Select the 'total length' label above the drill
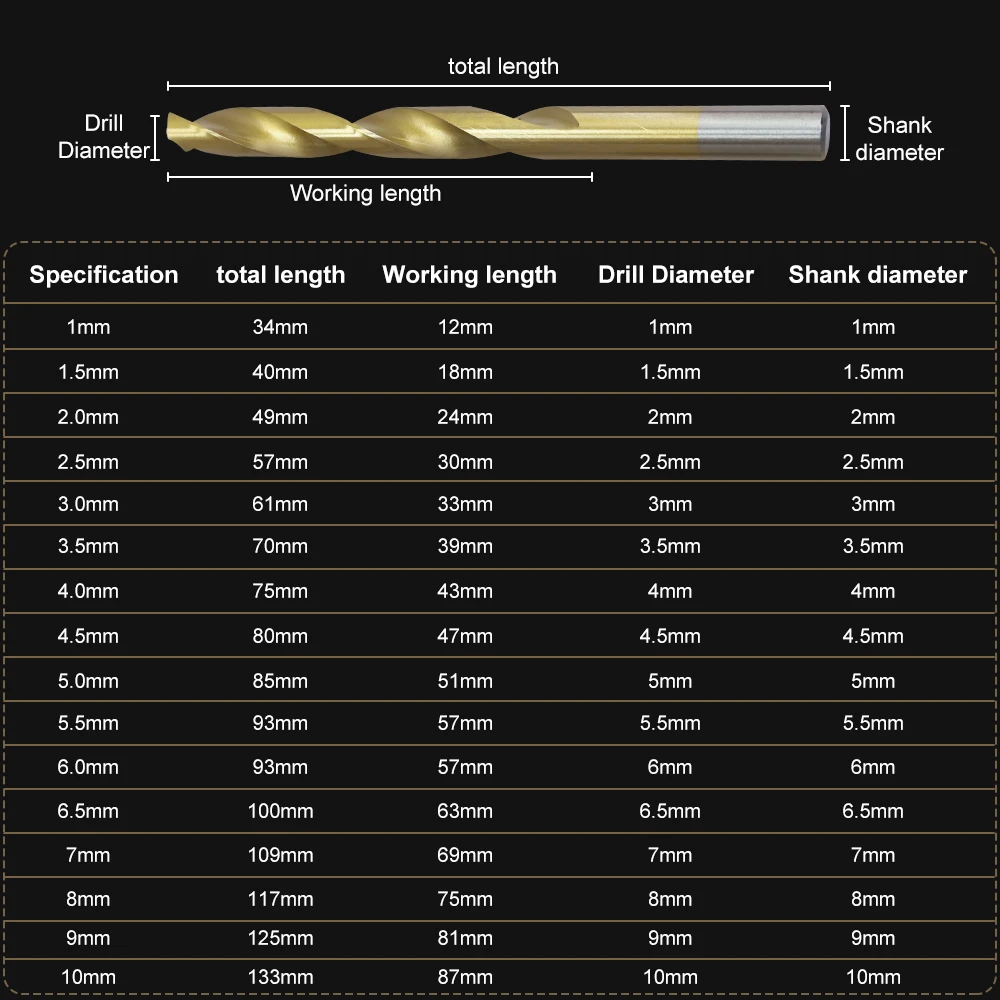1000x1000 pixels. coord(503,66)
